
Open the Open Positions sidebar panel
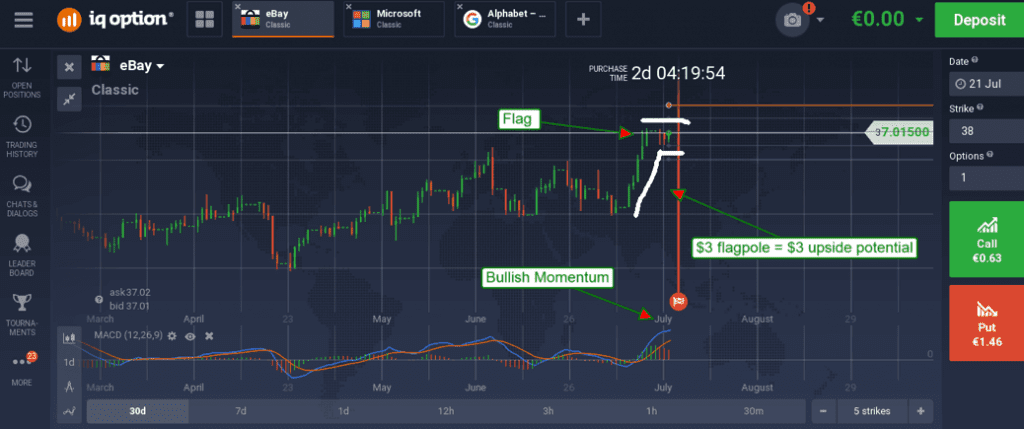point(22,78)
